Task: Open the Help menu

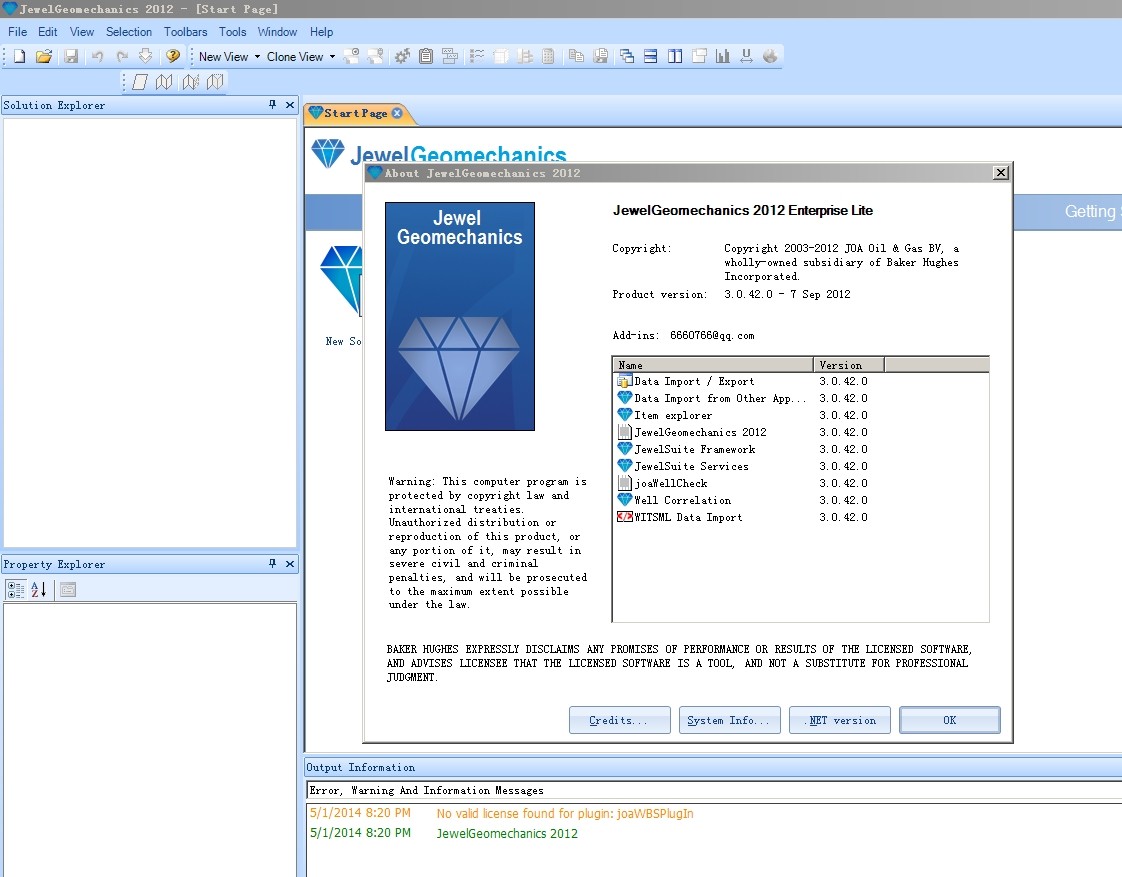Action: pyautogui.click(x=321, y=31)
